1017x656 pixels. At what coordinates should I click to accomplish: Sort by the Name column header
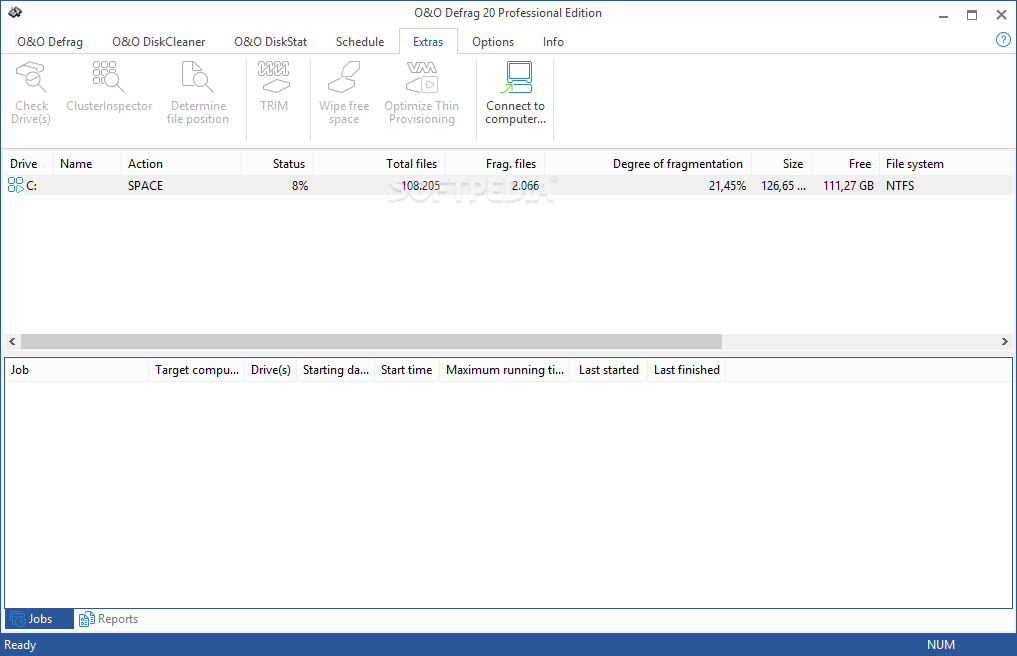point(88,164)
